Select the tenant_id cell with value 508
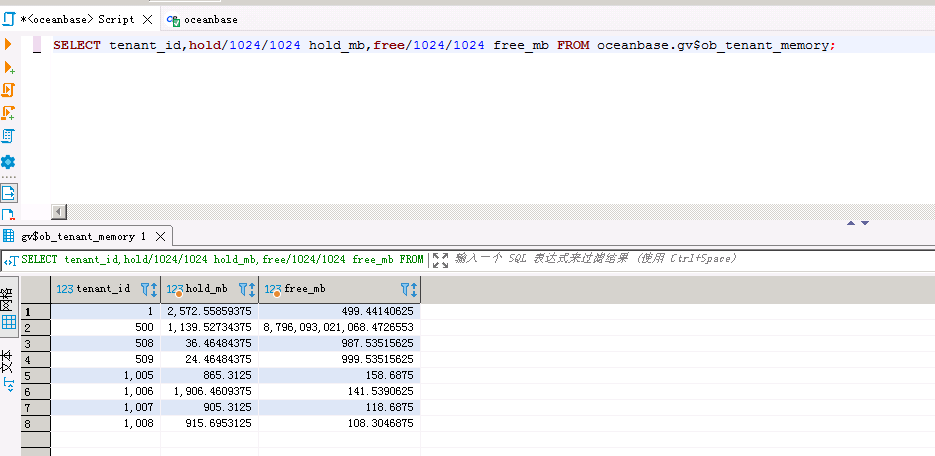 pyautogui.click(x=106, y=343)
